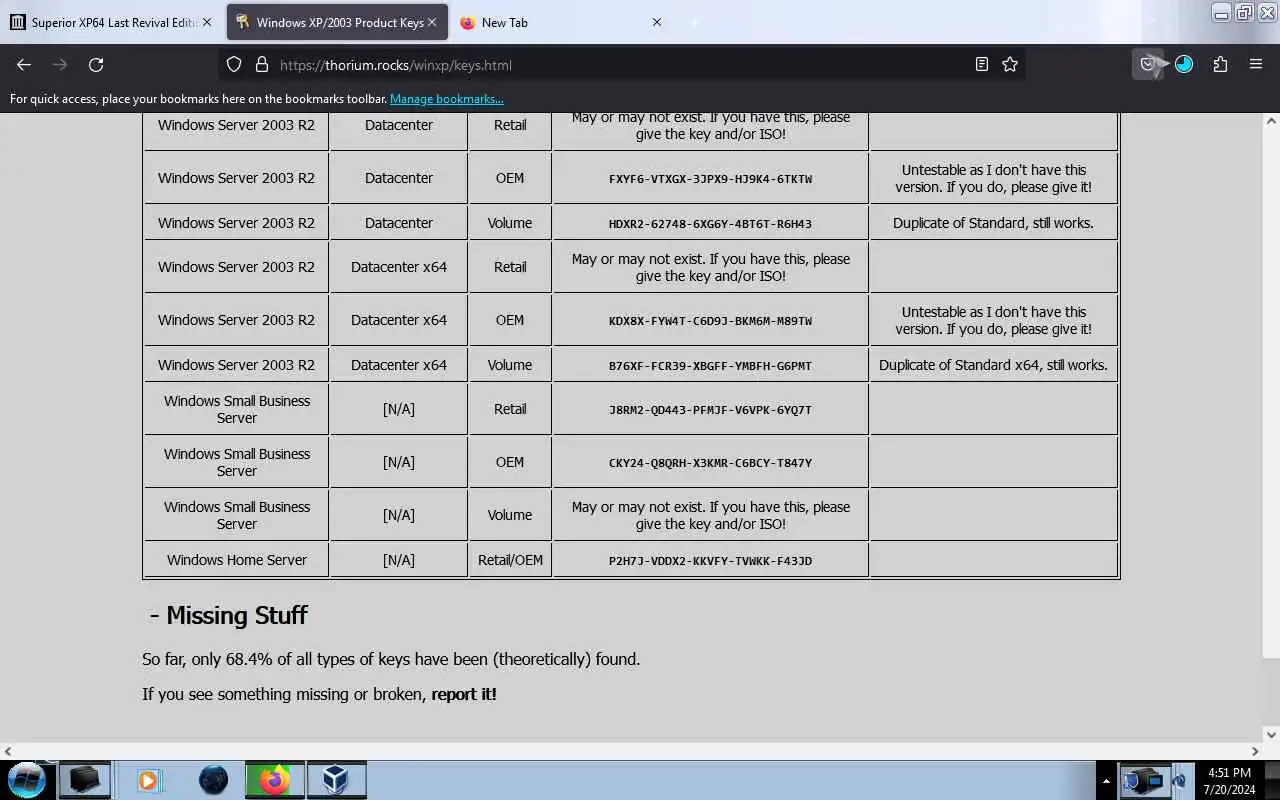Click Untestable note beside the FXYF6 key
Viewport: 1280px width, 800px height.
coord(993,178)
